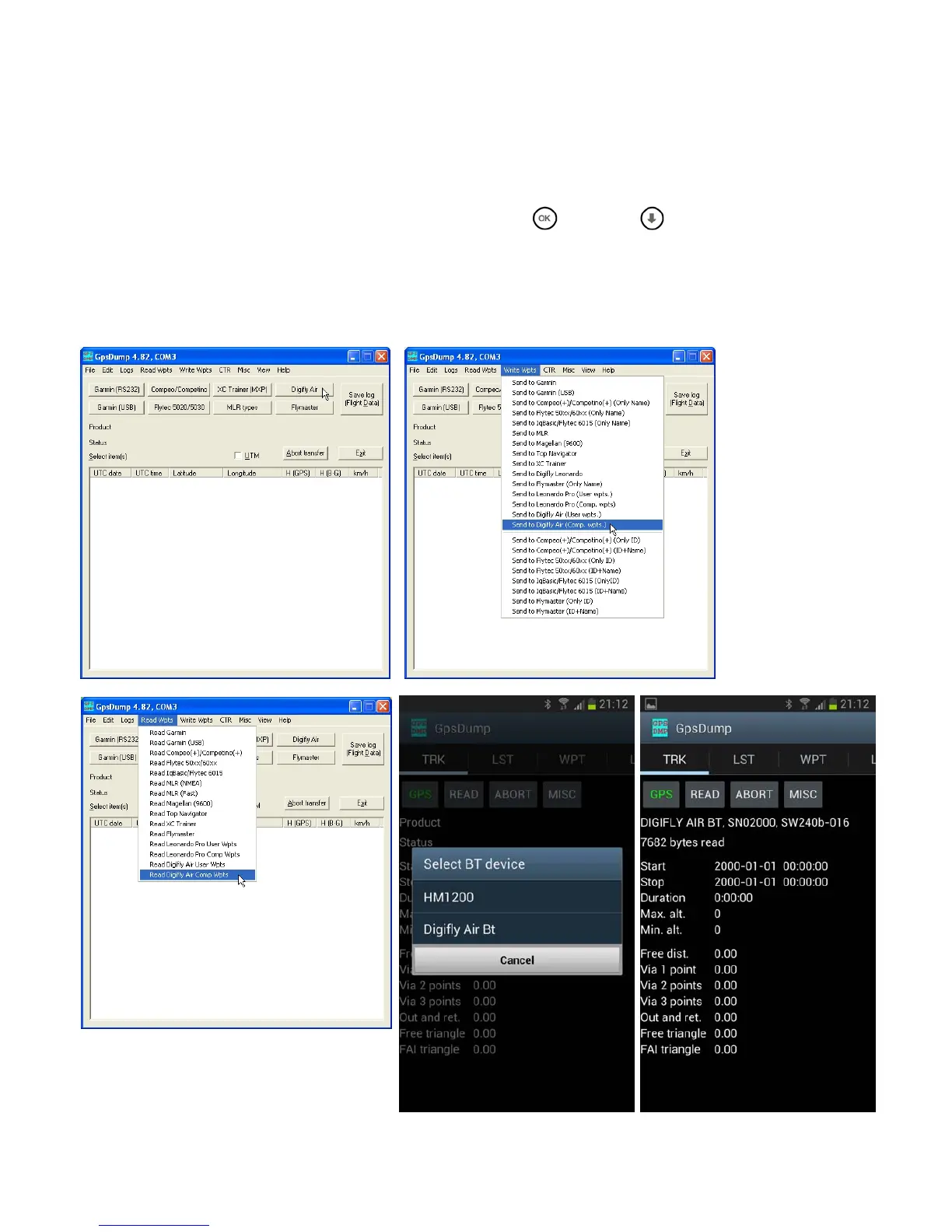Choose Read Leonardo Pro User Wpts entry

[198, 844]
